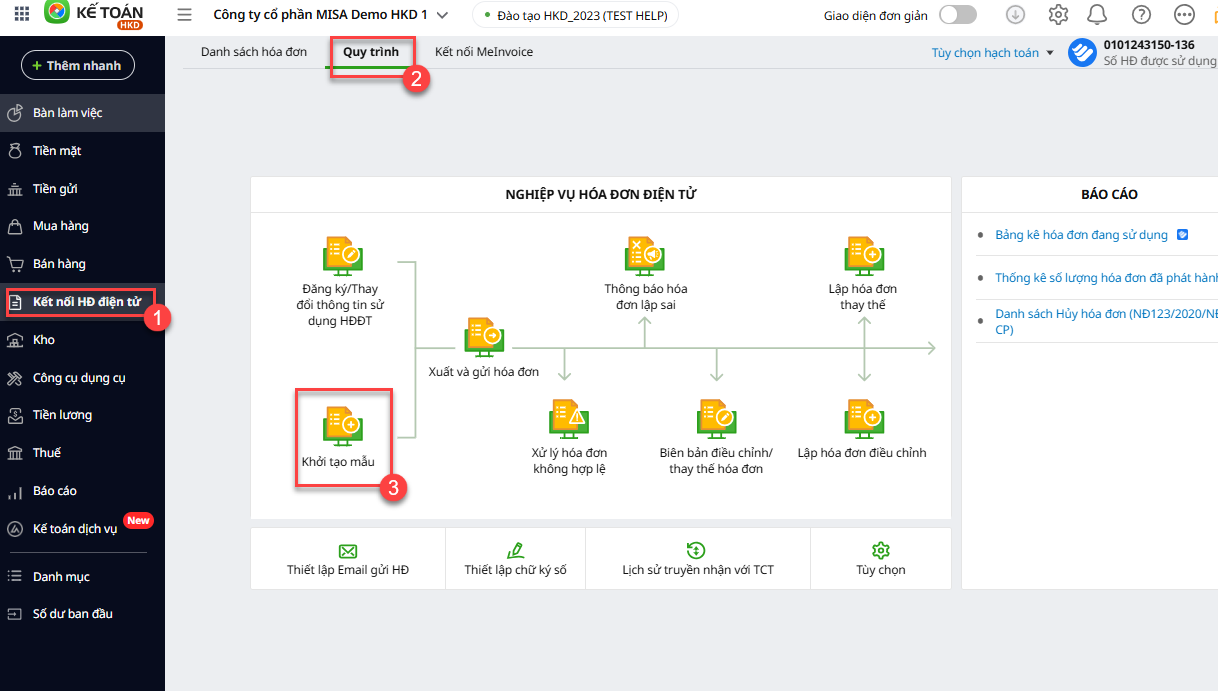Image resolution: width=1218 pixels, height=691 pixels.
Task: Switch to Danh sách hóa đơn tab
Action: click(x=254, y=52)
